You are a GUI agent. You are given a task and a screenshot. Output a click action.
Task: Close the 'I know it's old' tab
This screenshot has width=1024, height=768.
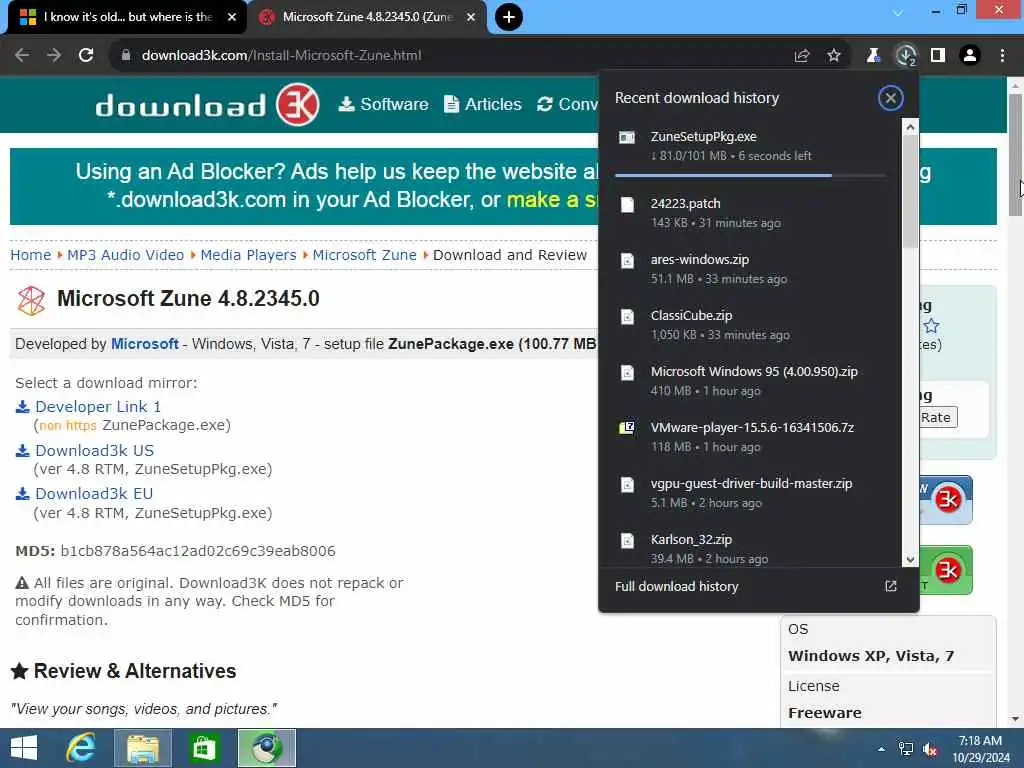point(232,17)
